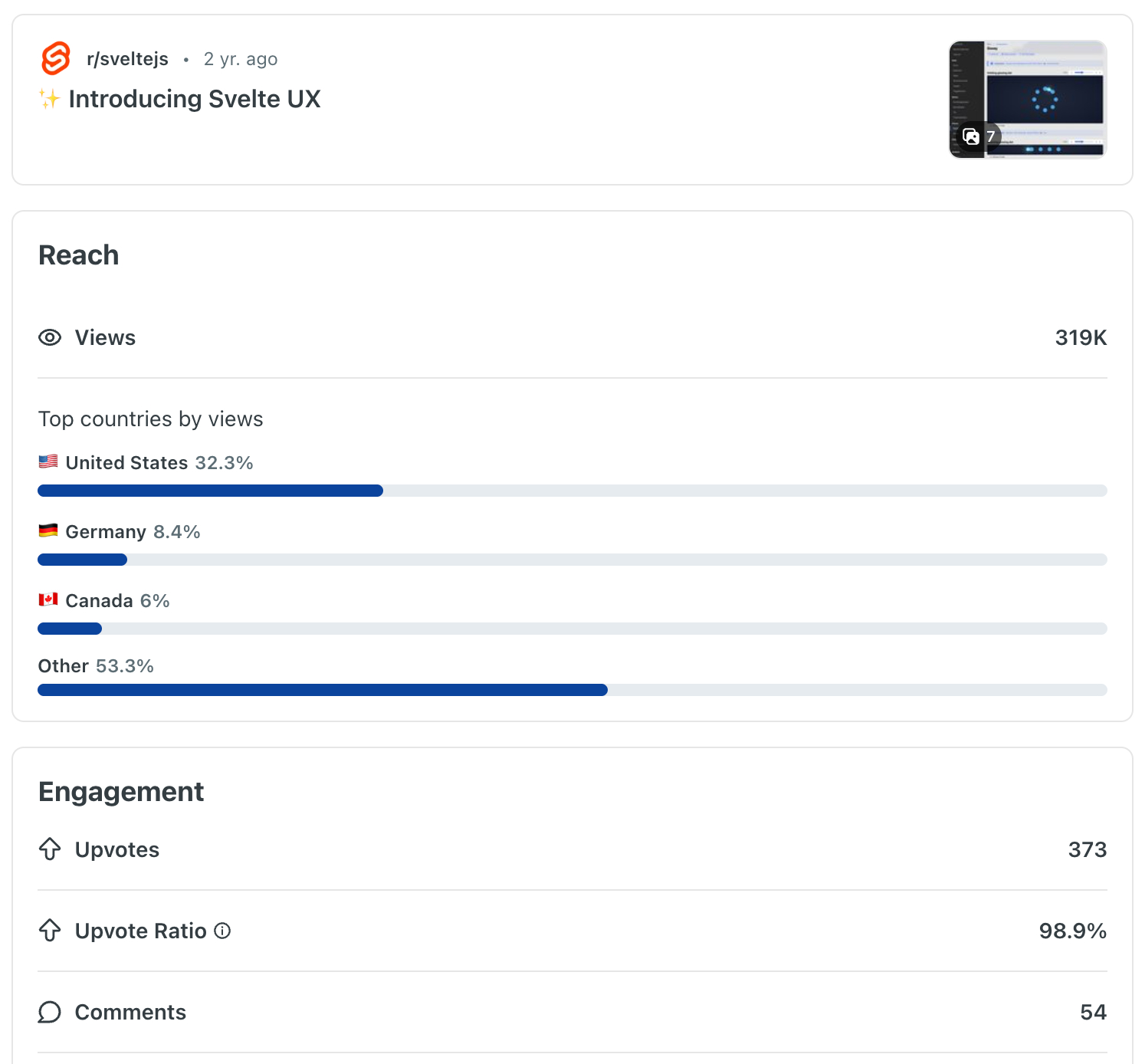Click the Germany views progress bar

[572, 560]
